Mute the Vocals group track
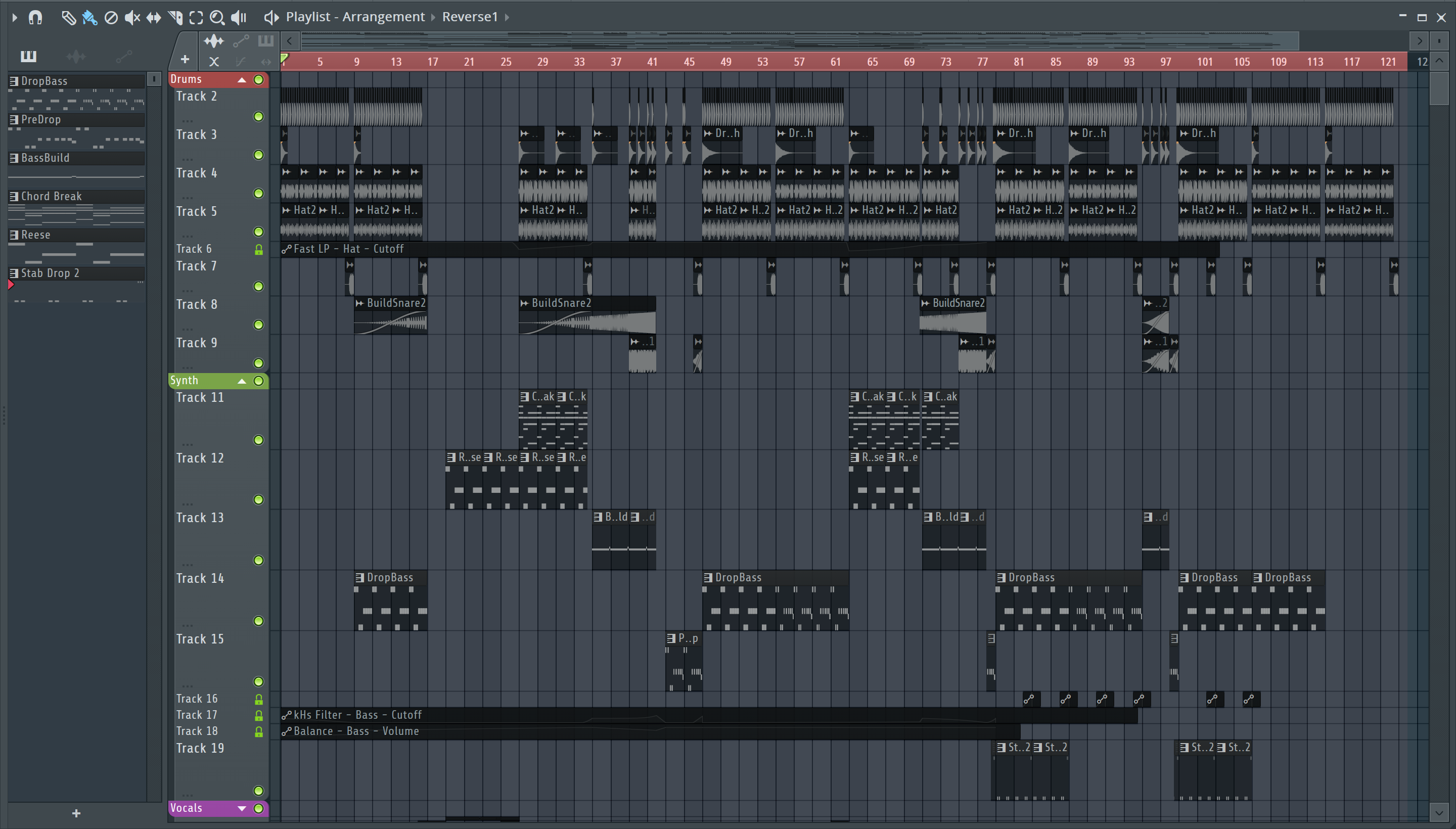1456x829 pixels. tap(258, 808)
